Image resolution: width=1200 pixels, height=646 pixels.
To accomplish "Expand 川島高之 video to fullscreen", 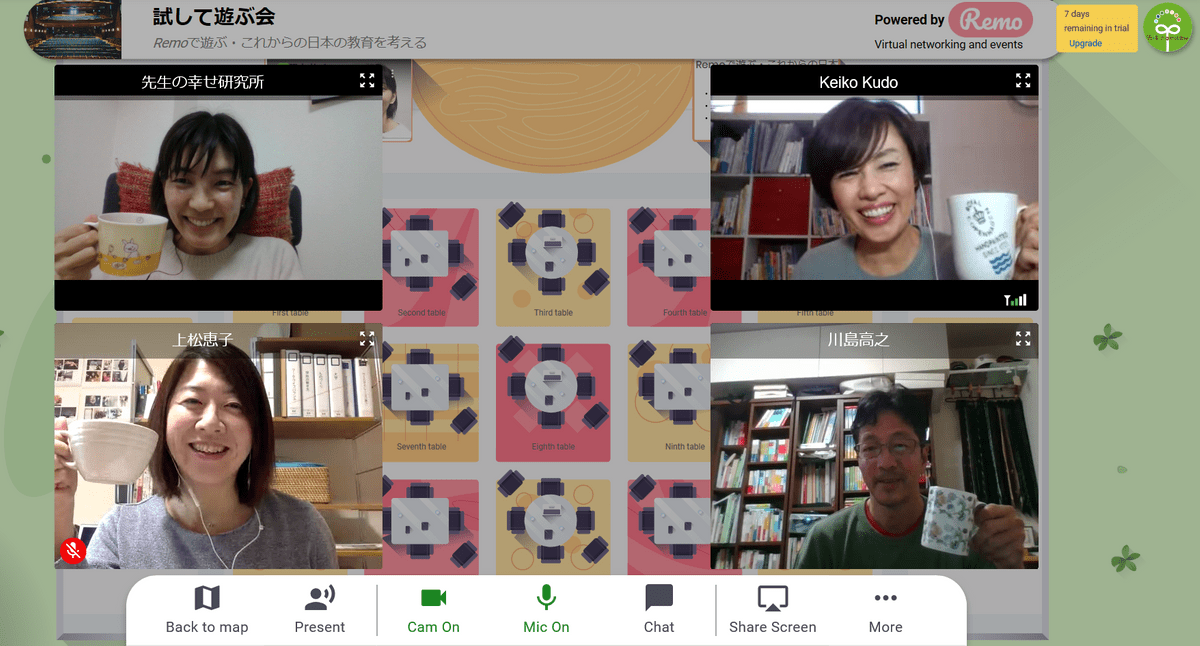I will tap(1023, 339).
